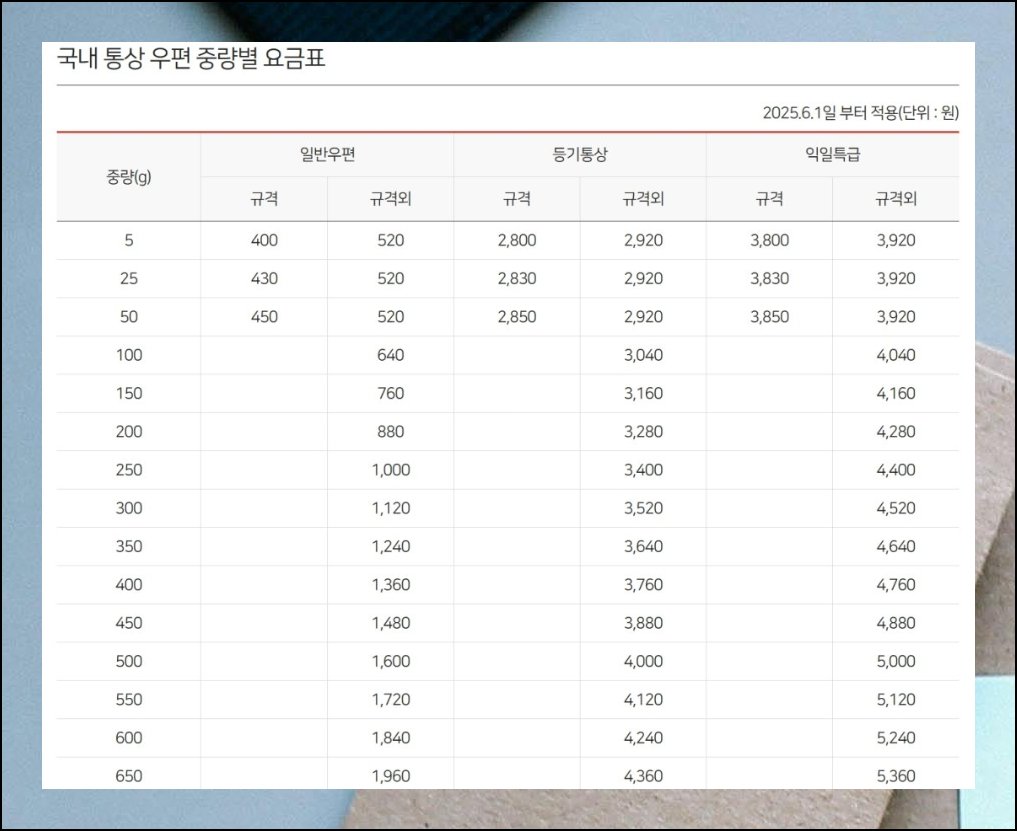Click '규격' subheader under 익일특급
The height and width of the screenshot is (831, 1017).
coord(770,199)
